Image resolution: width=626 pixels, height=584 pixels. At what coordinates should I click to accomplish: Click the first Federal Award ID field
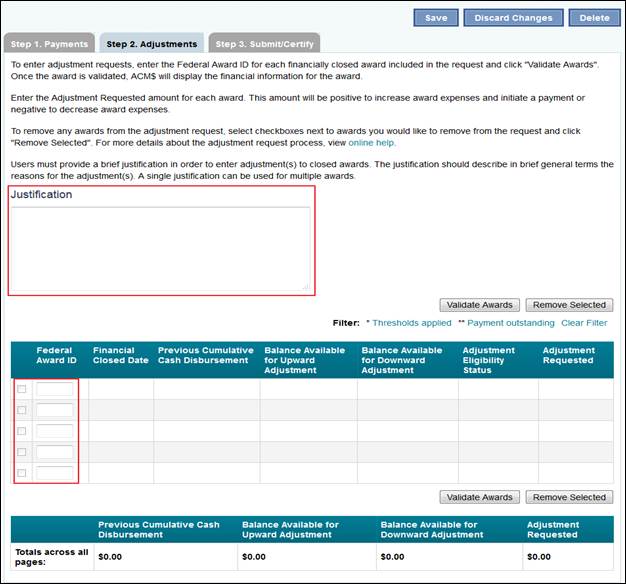[x=55, y=389]
